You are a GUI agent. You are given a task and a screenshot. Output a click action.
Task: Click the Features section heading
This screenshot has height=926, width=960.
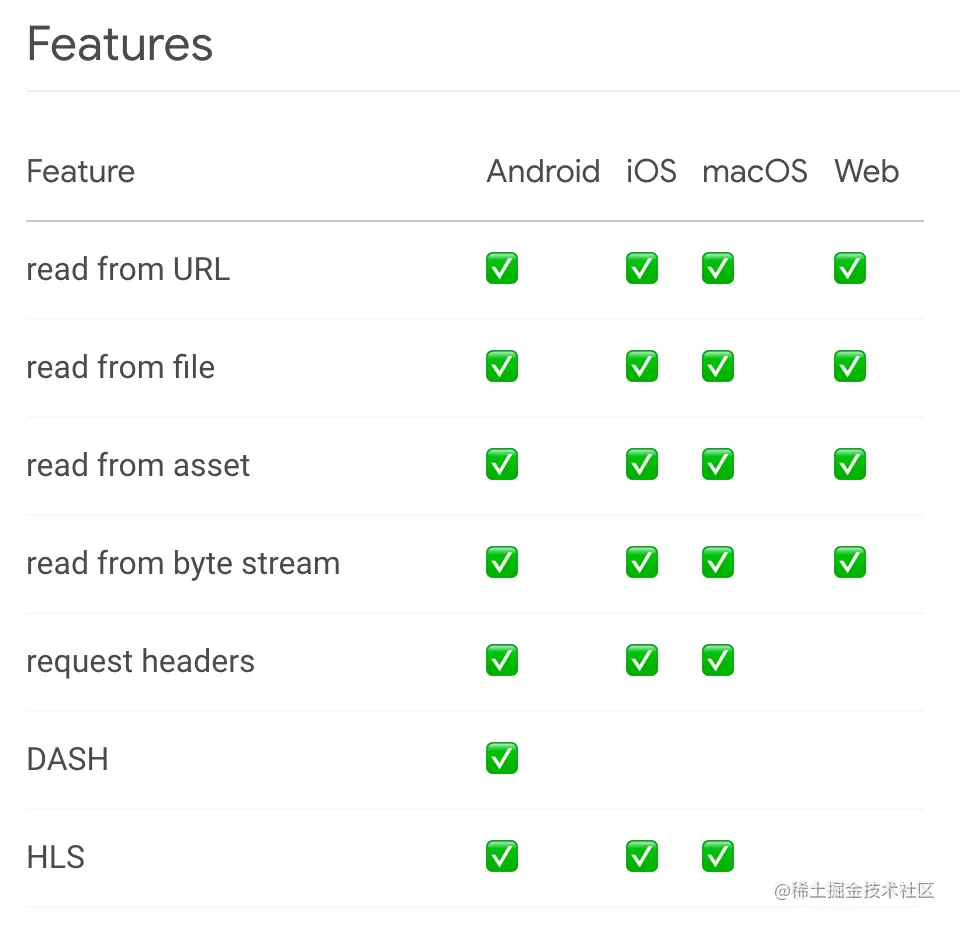coord(120,44)
